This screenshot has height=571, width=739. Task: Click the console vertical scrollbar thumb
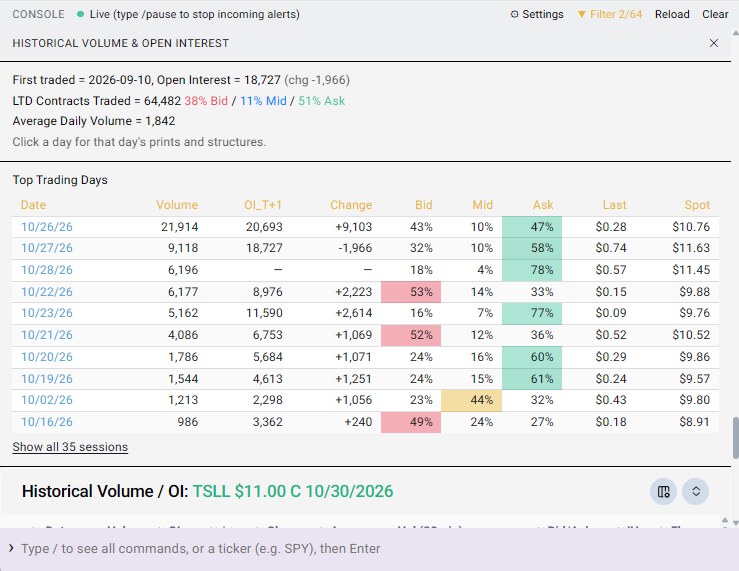(735, 437)
